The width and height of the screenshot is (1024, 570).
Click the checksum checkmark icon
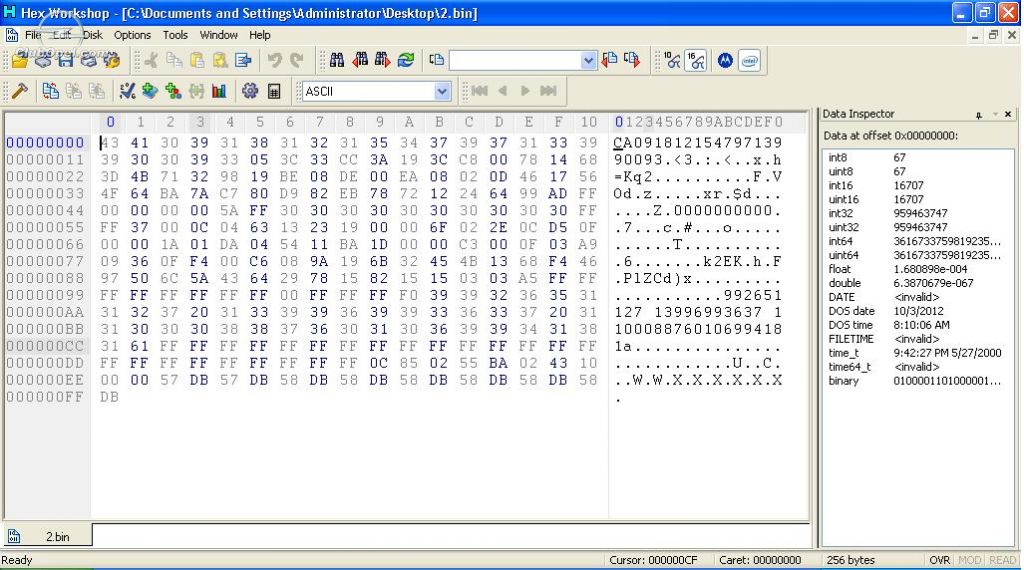pyautogui.click(x=127, y=91)
